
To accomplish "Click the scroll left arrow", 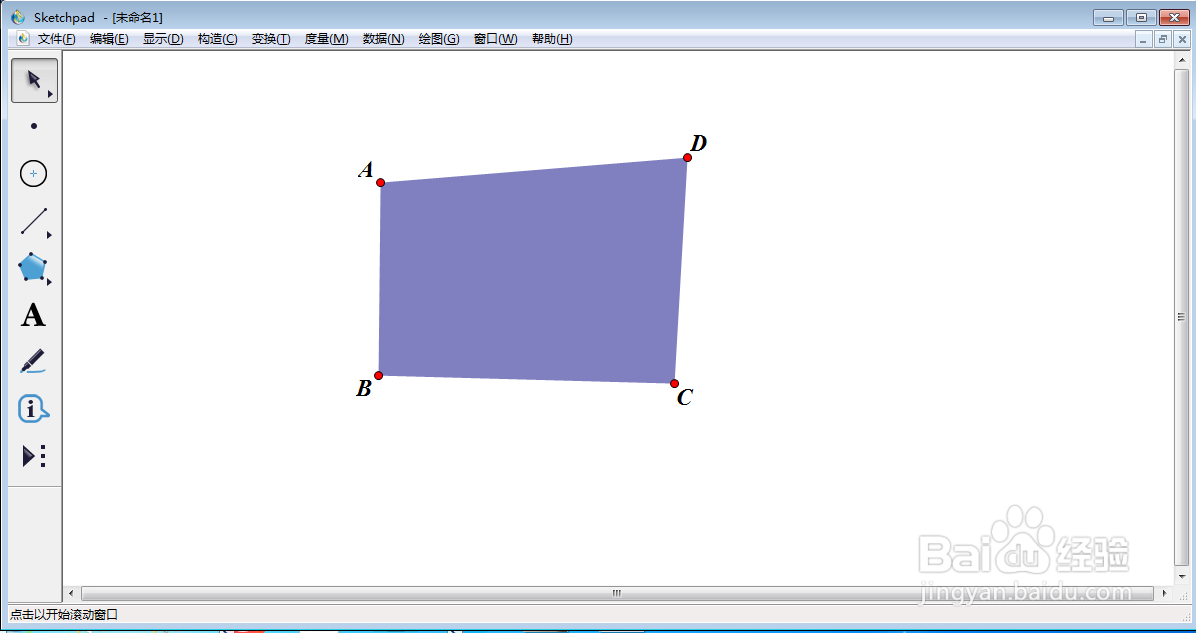I will (72, 593).
